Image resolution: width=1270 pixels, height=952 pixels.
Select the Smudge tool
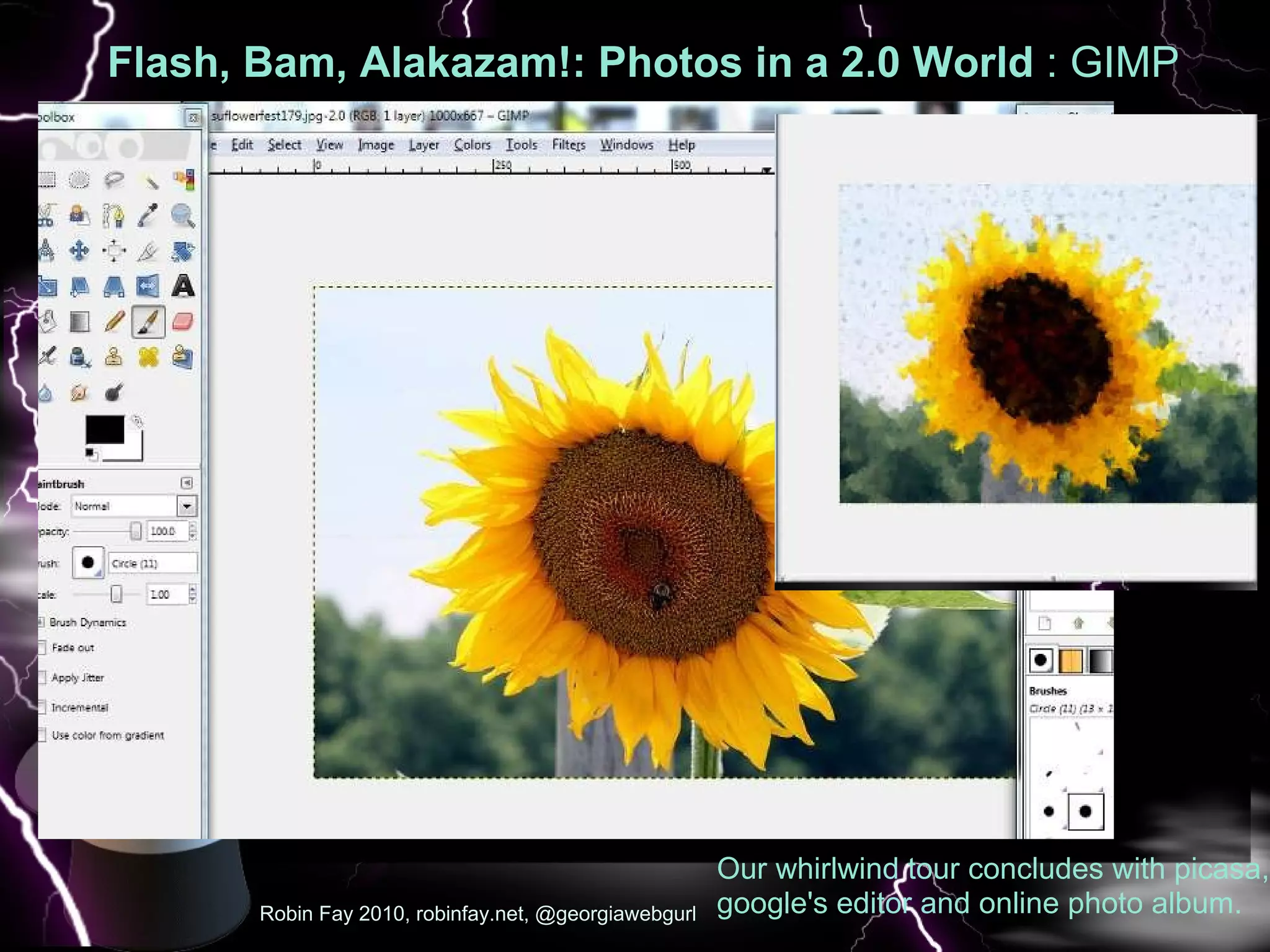click(79, 392)
